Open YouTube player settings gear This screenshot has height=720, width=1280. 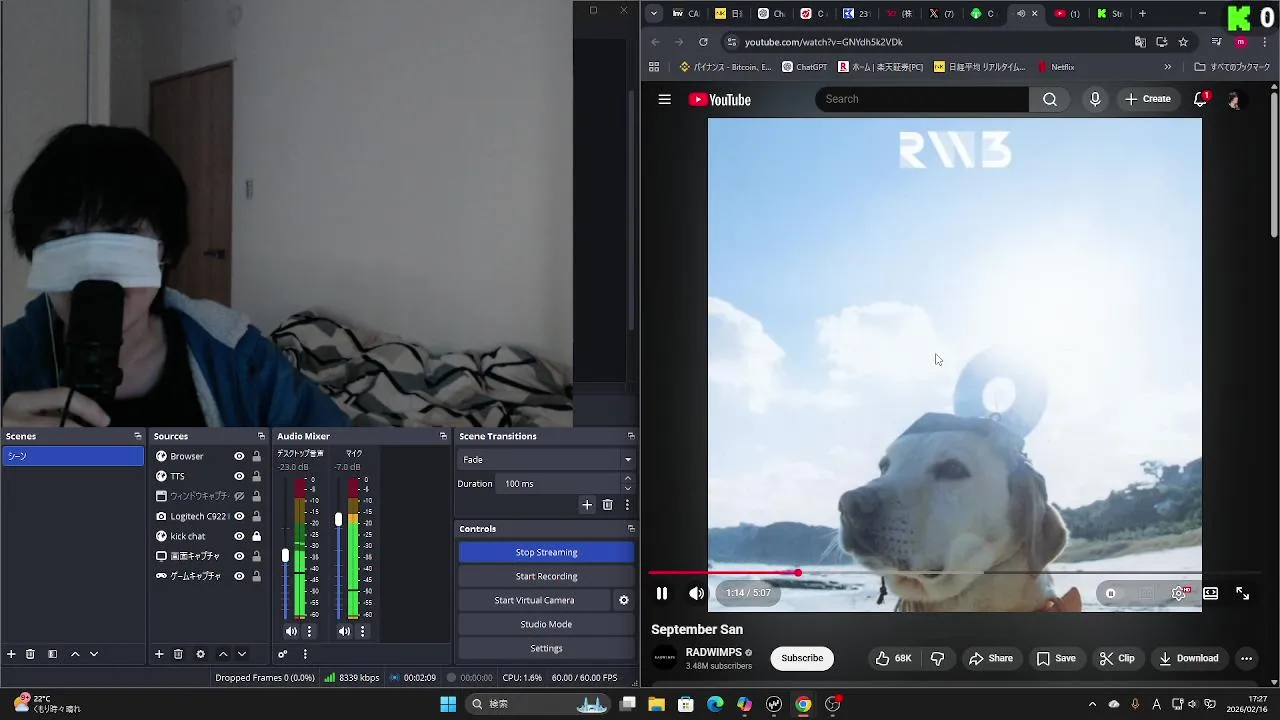(1179, 593)
